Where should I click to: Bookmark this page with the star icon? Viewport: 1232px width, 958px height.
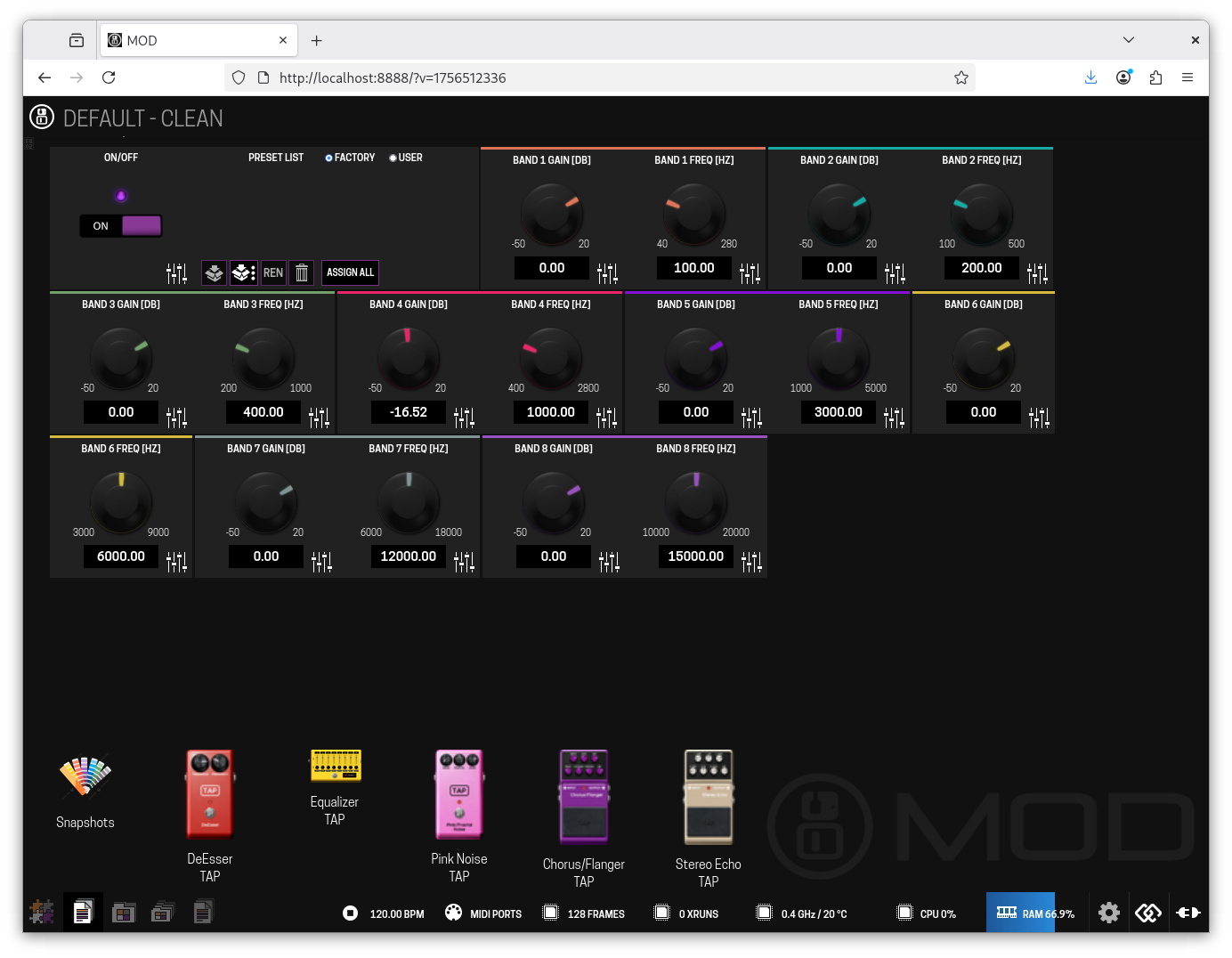961,77
